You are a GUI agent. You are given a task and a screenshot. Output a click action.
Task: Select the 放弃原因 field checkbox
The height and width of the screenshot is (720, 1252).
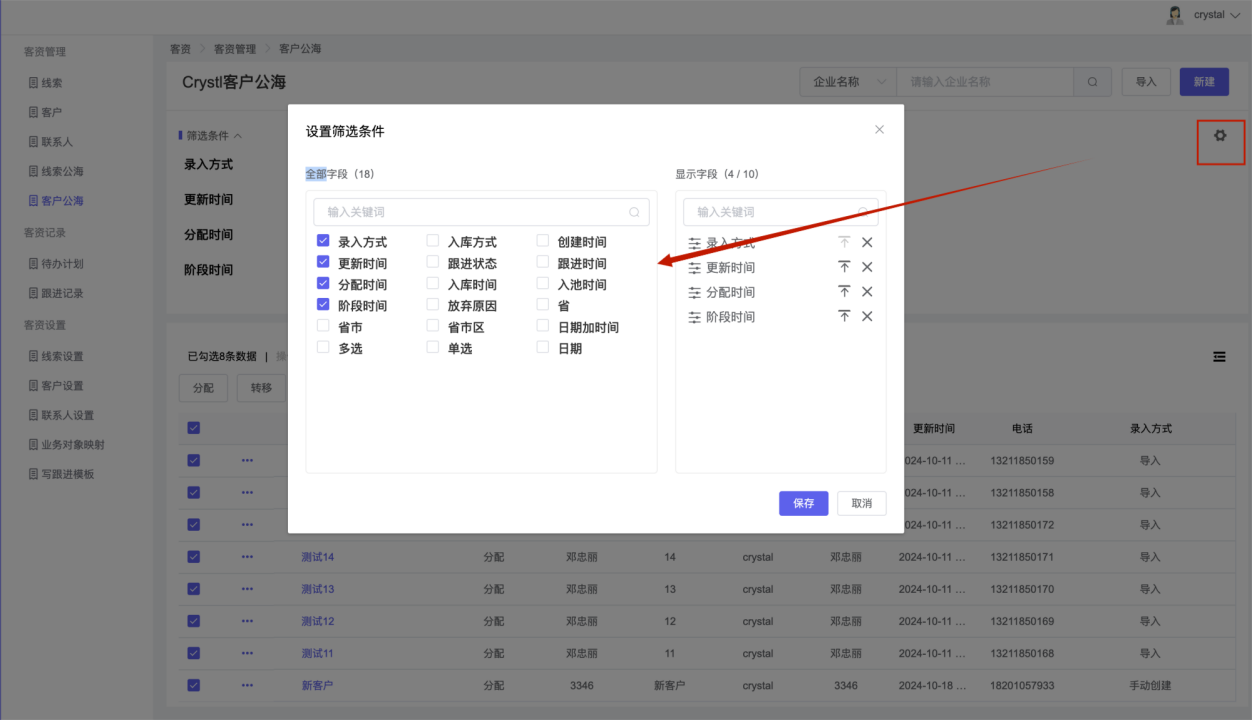(433, 304)
